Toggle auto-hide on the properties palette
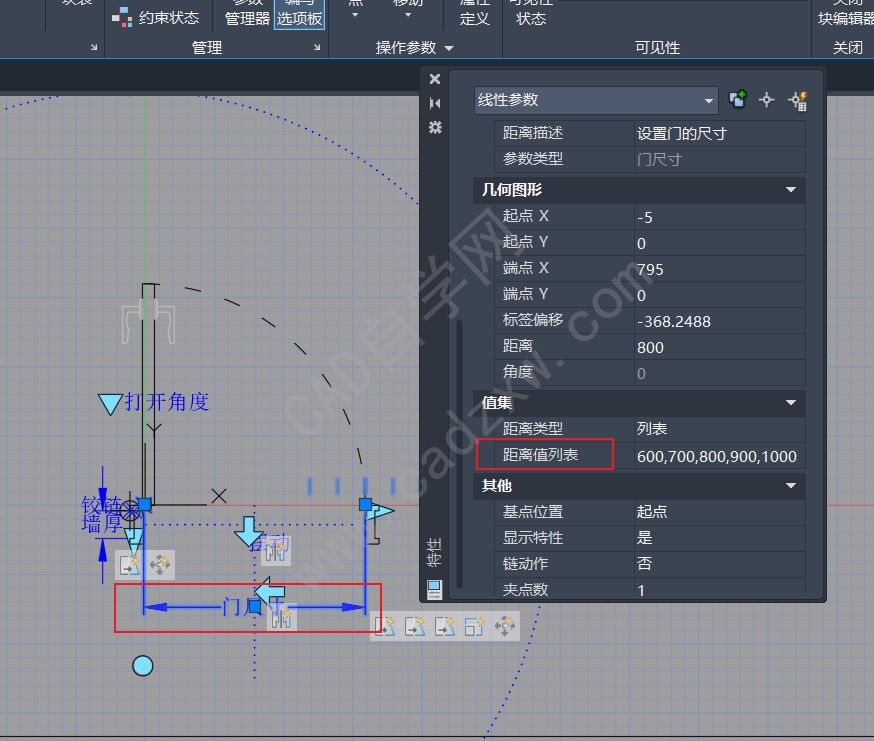This screenshot has height=741, width=874. 435,103
